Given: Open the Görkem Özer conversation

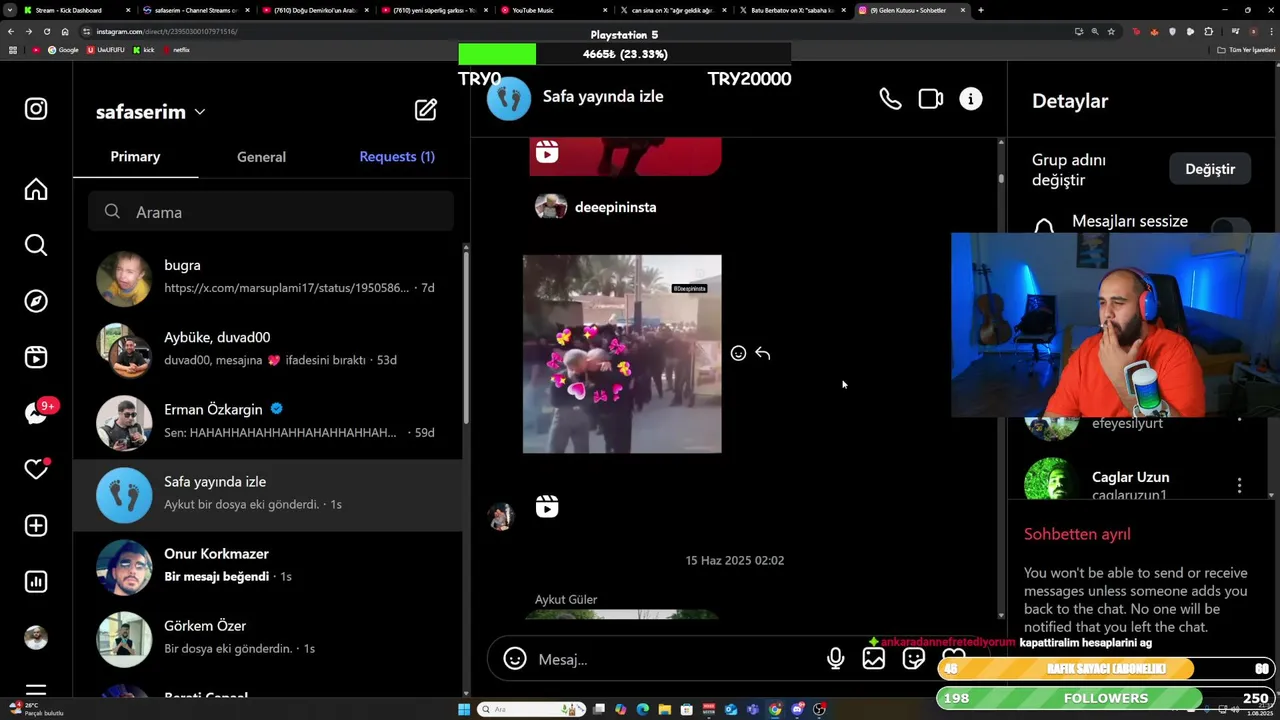Looking at the screenshot, I should pyautogui.click(x=268, y=639).
